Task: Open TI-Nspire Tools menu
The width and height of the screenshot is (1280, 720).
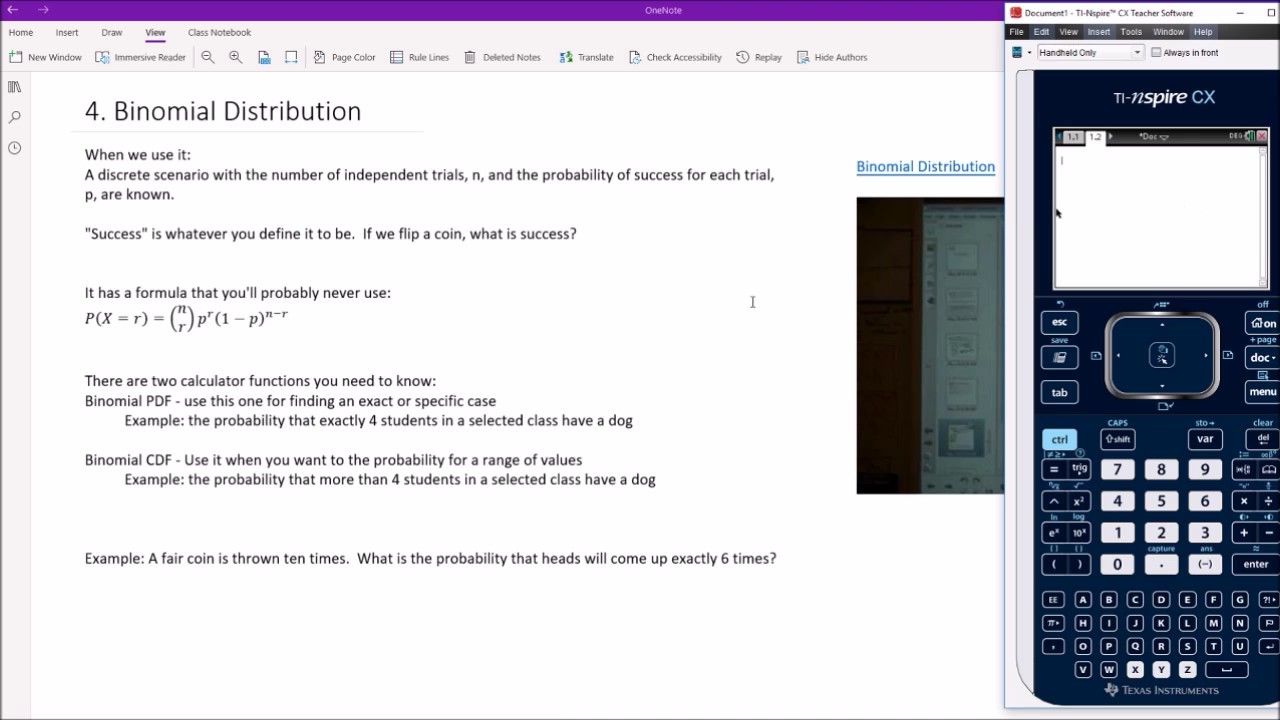Action: pos(1131,32)
